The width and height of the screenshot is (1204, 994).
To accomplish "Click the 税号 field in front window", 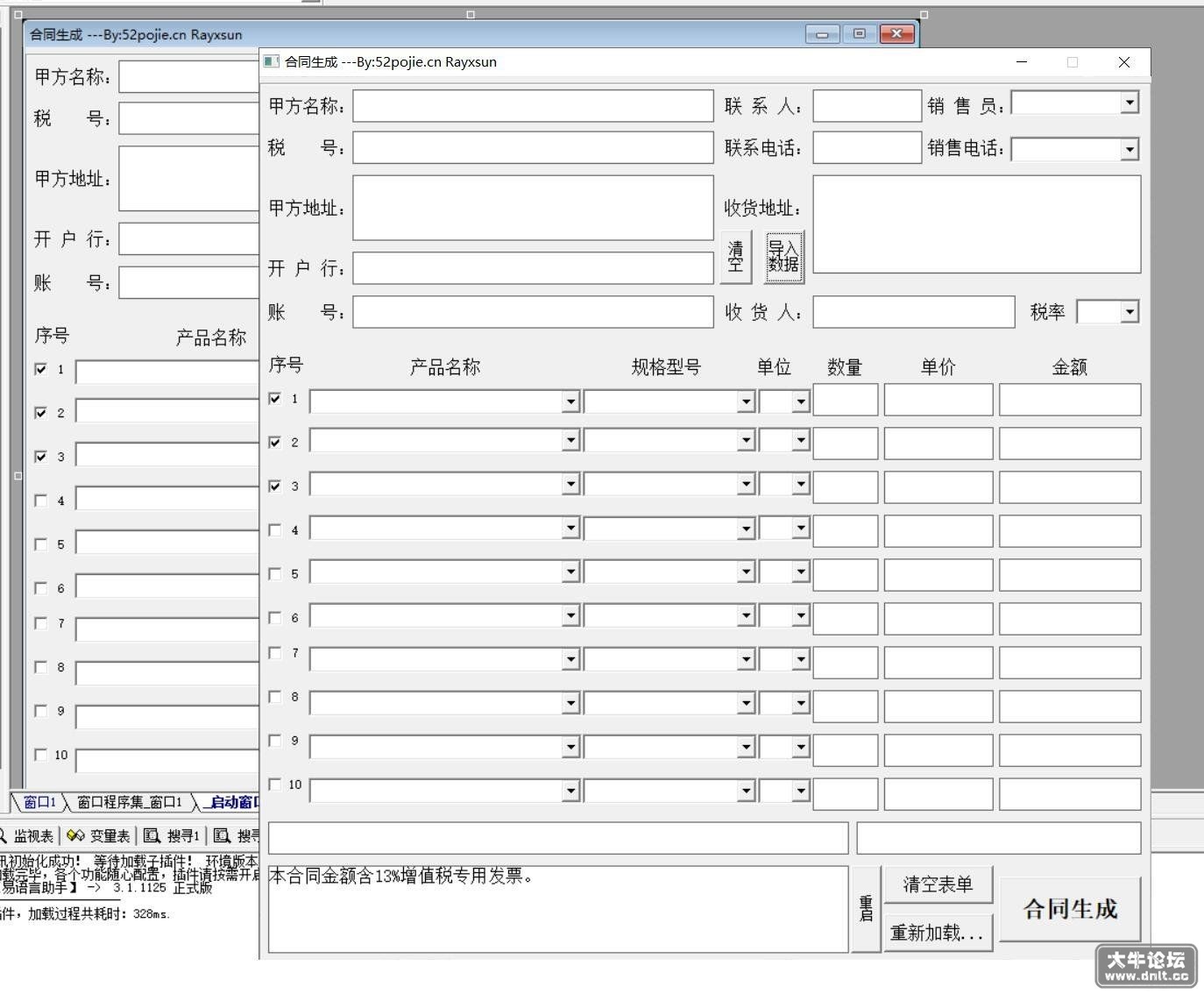I will [x=533, y=147].
